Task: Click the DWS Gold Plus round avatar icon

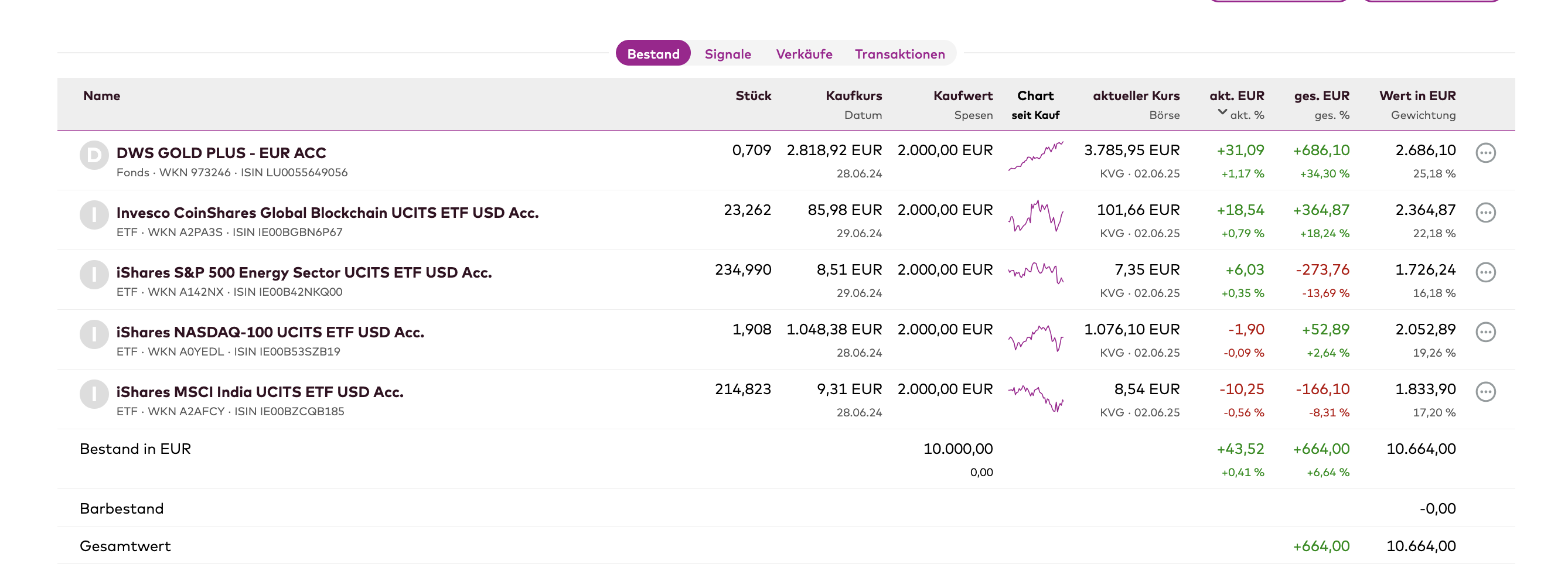Action: [94, 155]
